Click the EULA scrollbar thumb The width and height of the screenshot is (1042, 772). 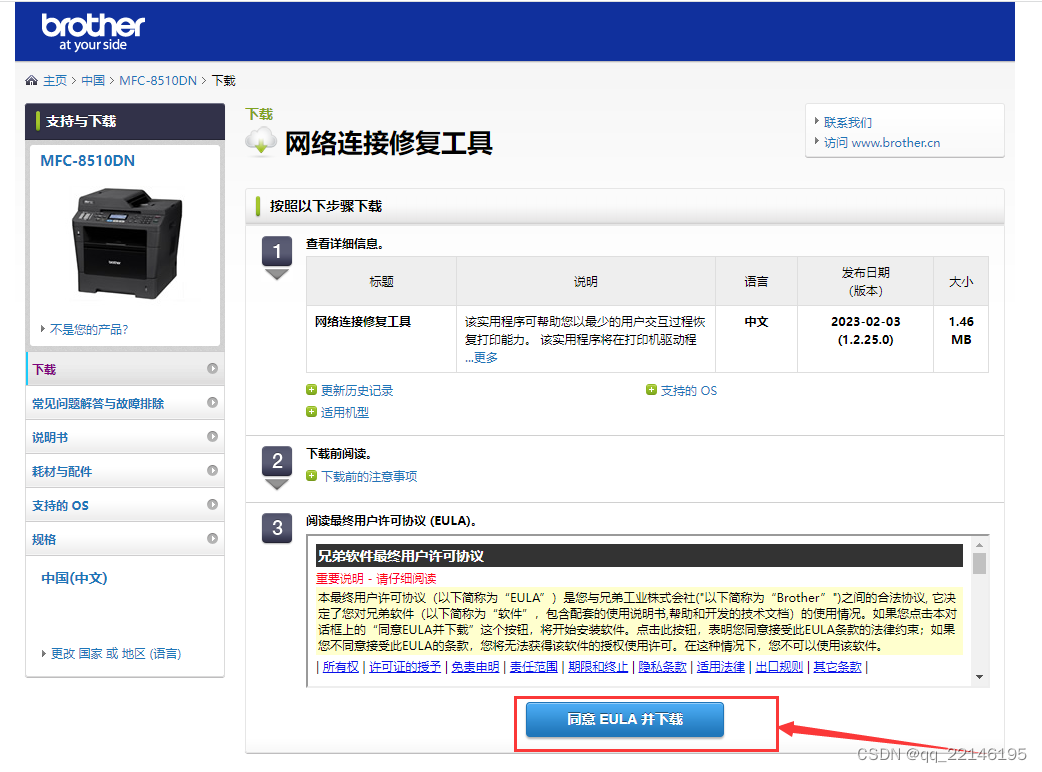980,563
